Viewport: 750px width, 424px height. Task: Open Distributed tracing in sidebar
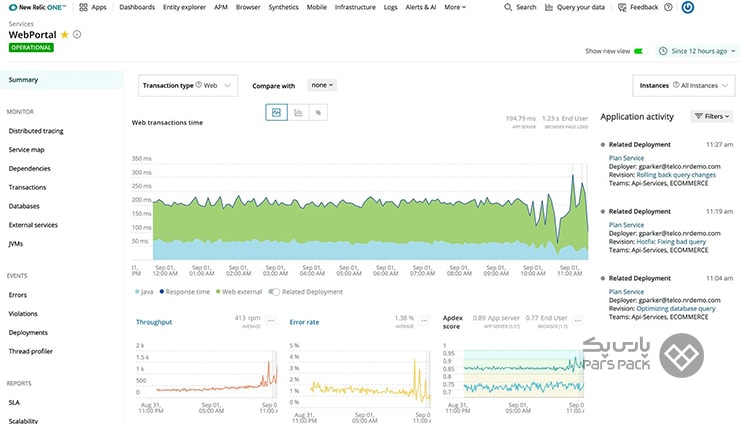click(36, 131)
